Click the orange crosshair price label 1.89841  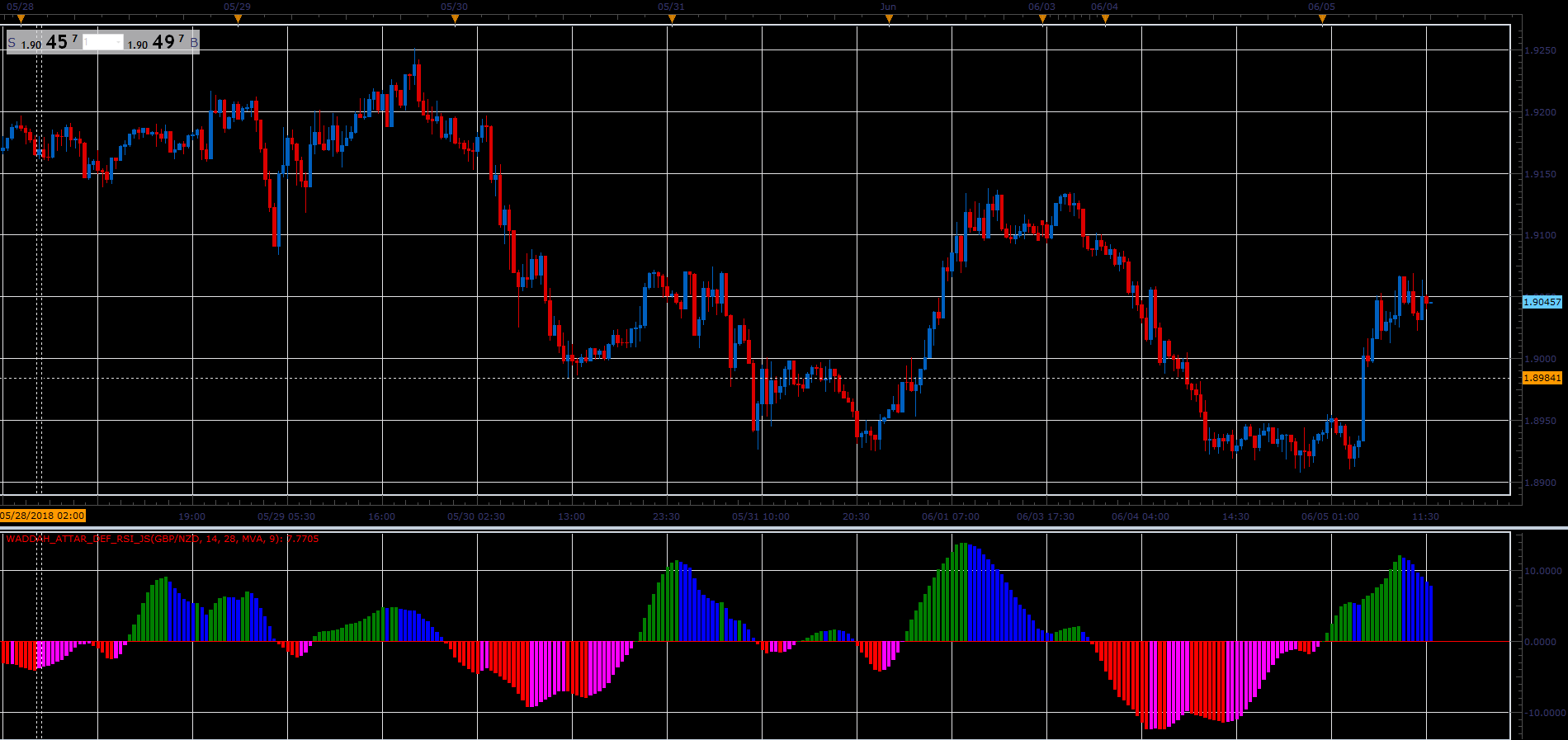point(1542,378)
